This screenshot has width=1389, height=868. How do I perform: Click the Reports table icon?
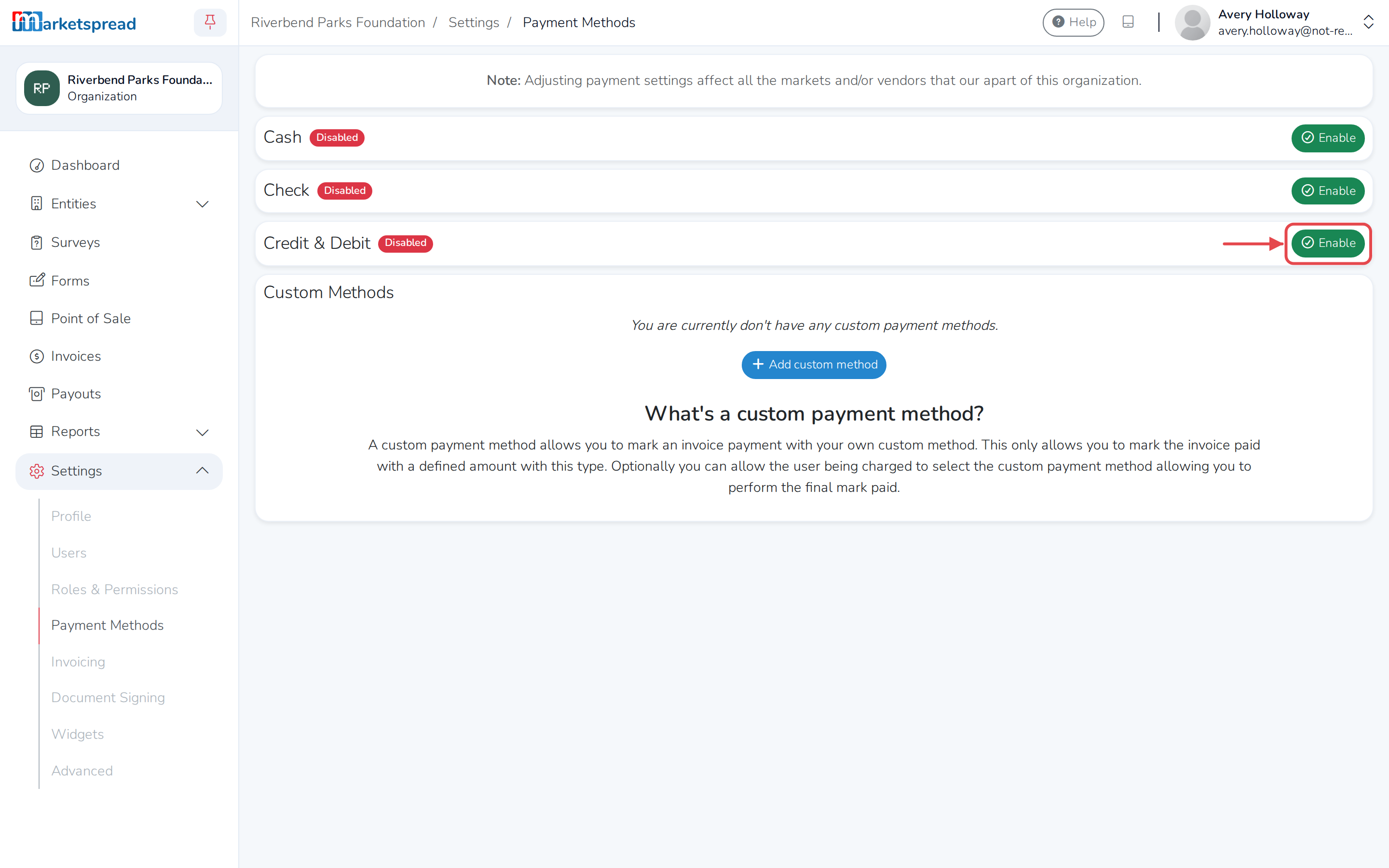(37, 432)
